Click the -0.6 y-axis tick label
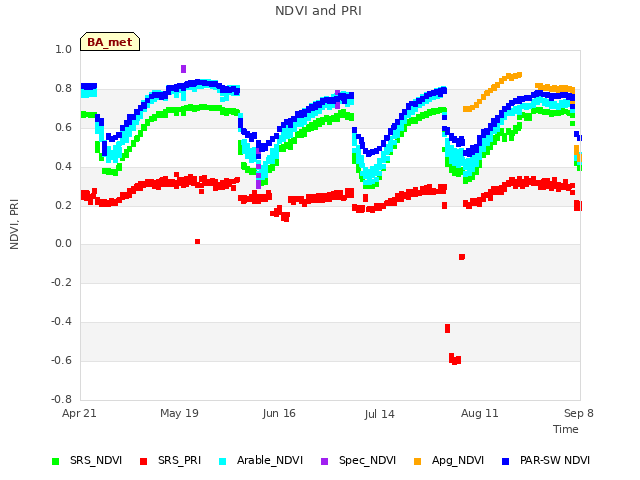Image resolution: width=640 pixels, height=480 pixels. (61, 360)
